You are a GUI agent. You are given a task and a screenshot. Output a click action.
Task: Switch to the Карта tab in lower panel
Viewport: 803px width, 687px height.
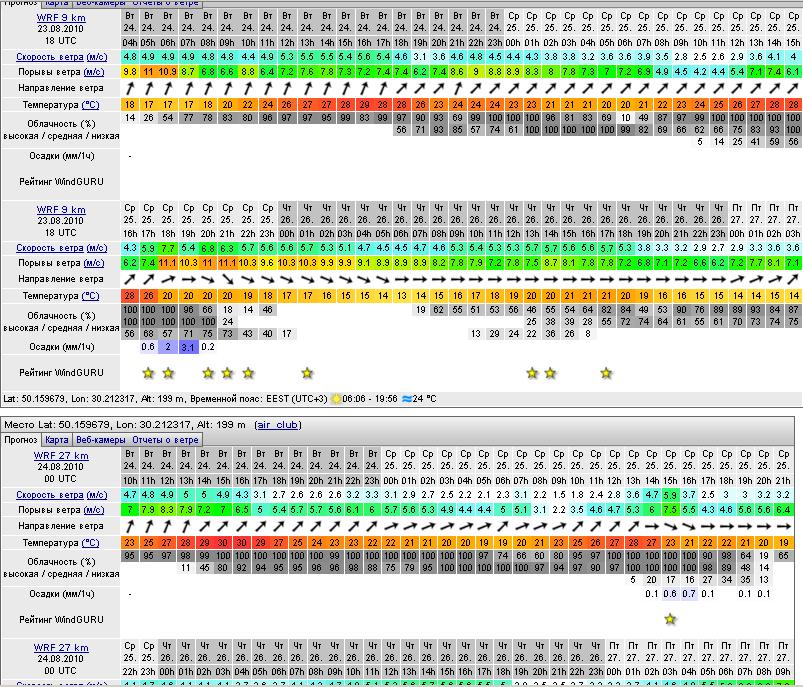coord(57,439)
